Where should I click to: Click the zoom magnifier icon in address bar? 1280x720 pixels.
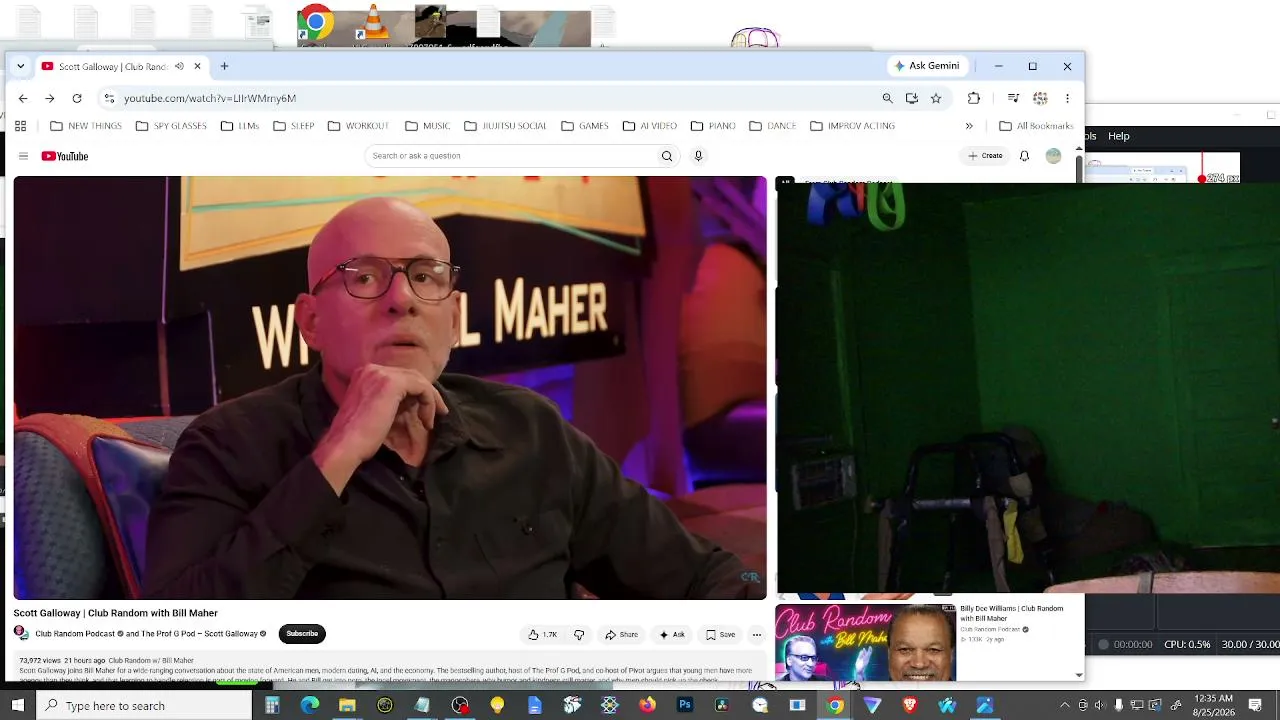tap(887, 98)
